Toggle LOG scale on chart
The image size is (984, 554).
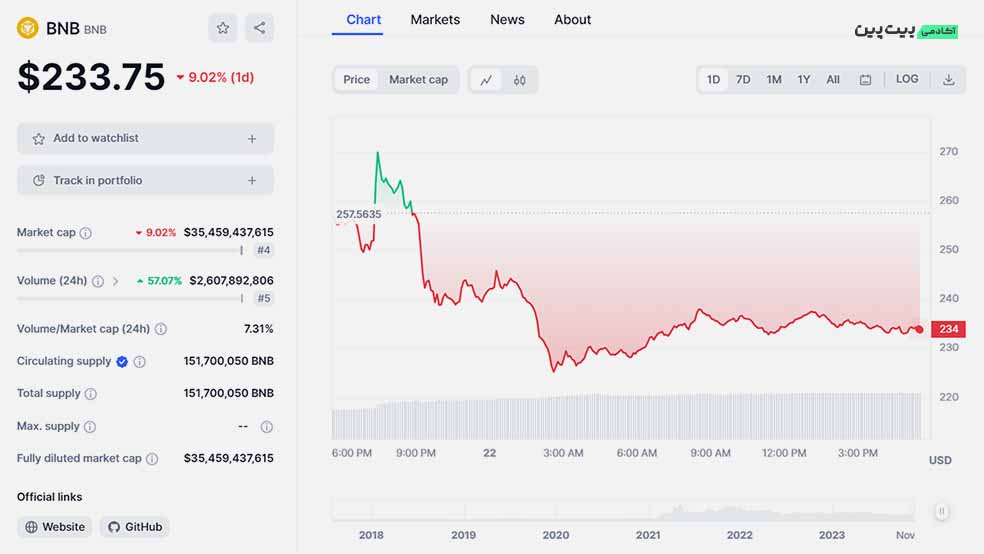(907, 79)
